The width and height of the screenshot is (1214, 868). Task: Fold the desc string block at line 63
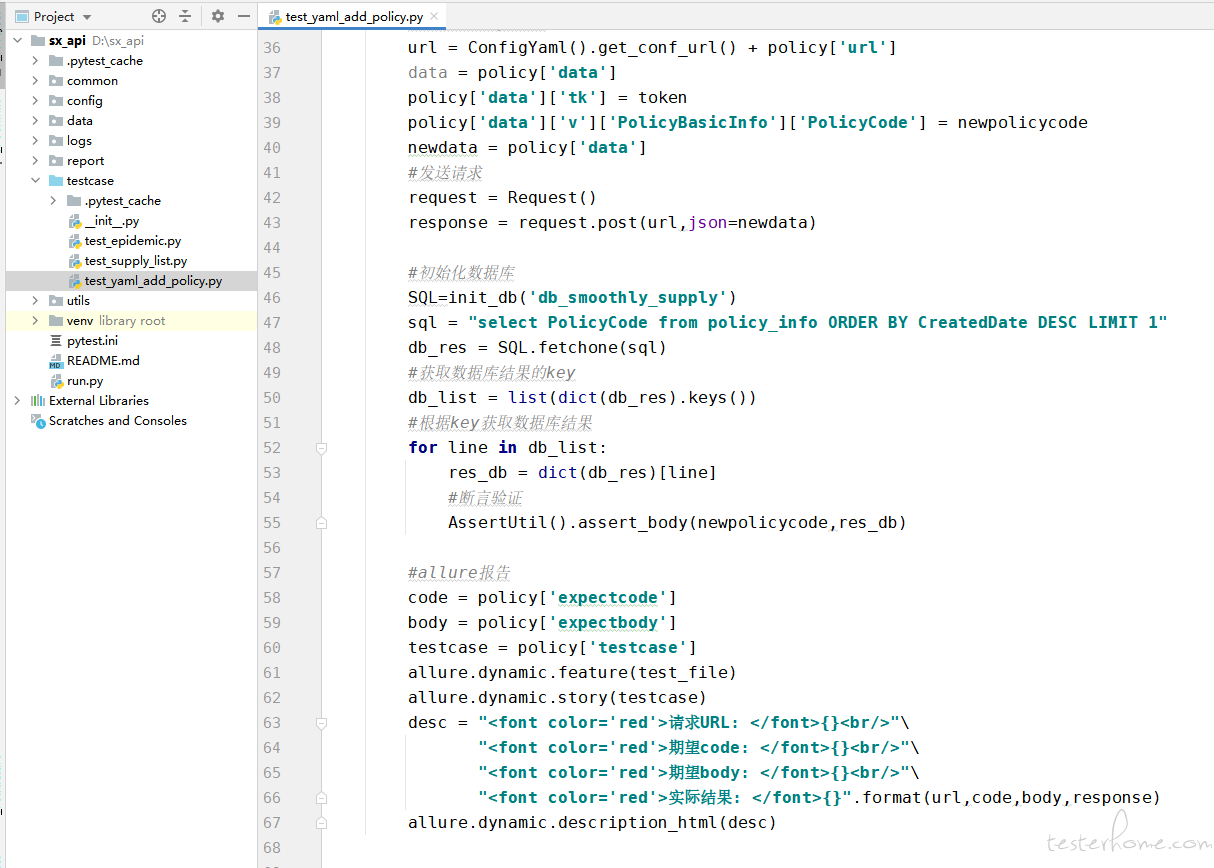(321, 723)
